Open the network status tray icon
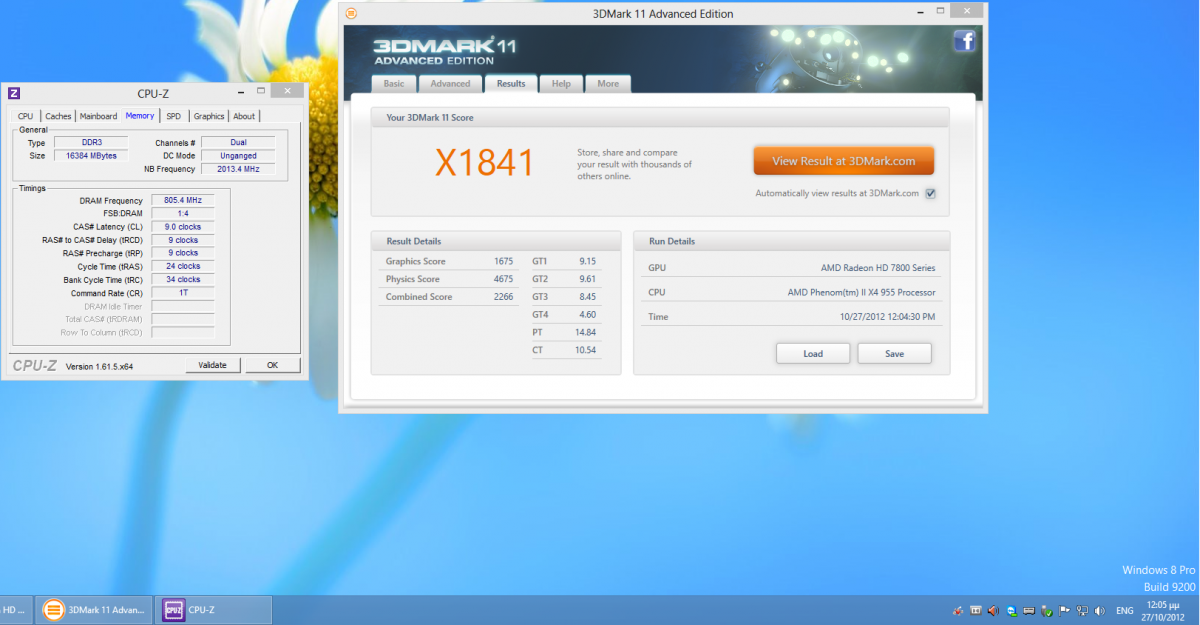This screenshot has width=1200, height=625. (x=1082, y=611)
